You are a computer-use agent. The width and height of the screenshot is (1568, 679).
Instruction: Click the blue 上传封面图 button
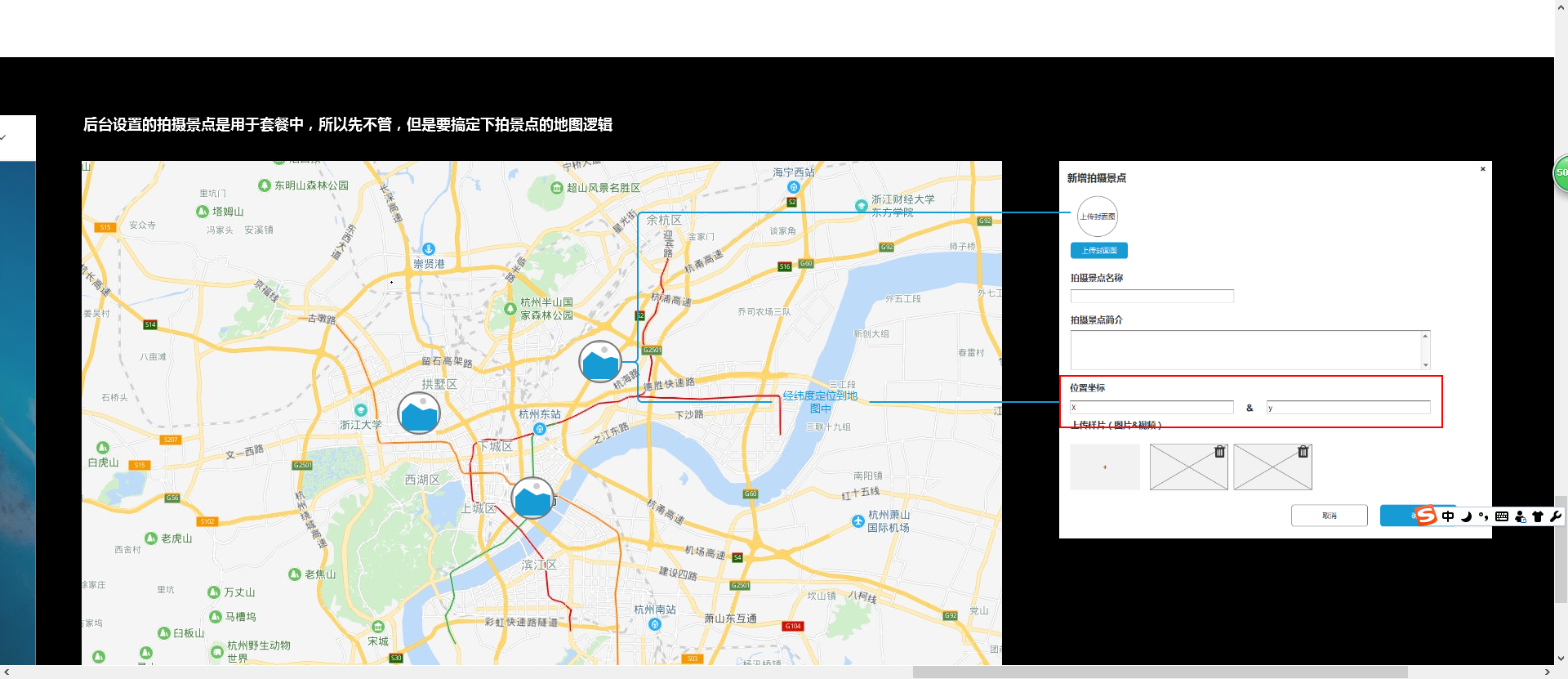[x=1098, y=251]
